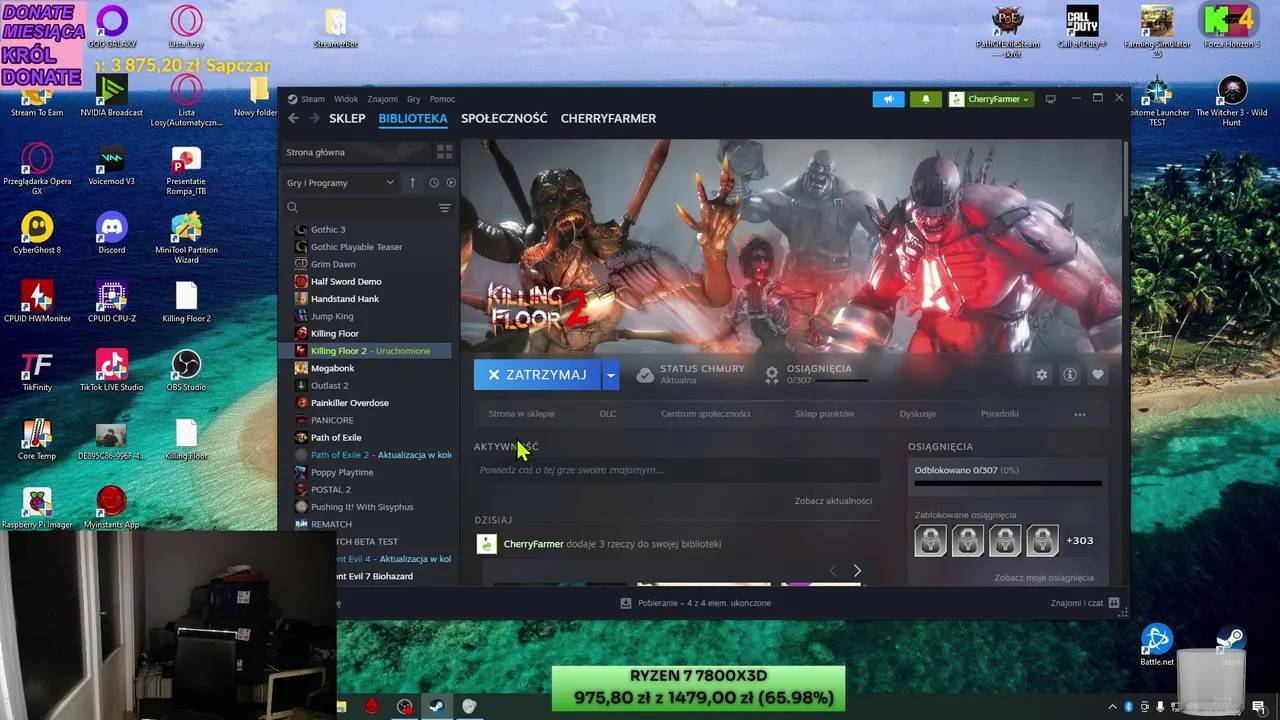Open Sklep punktów link
1280x720 pixels.
click(x=824, y=413)
